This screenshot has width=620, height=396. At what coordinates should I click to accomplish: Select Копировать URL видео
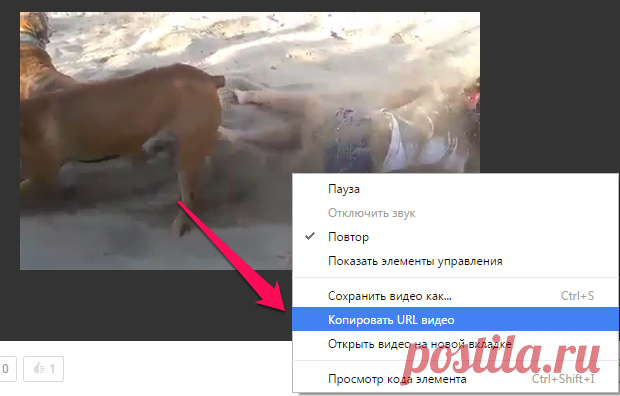[456, 319]
